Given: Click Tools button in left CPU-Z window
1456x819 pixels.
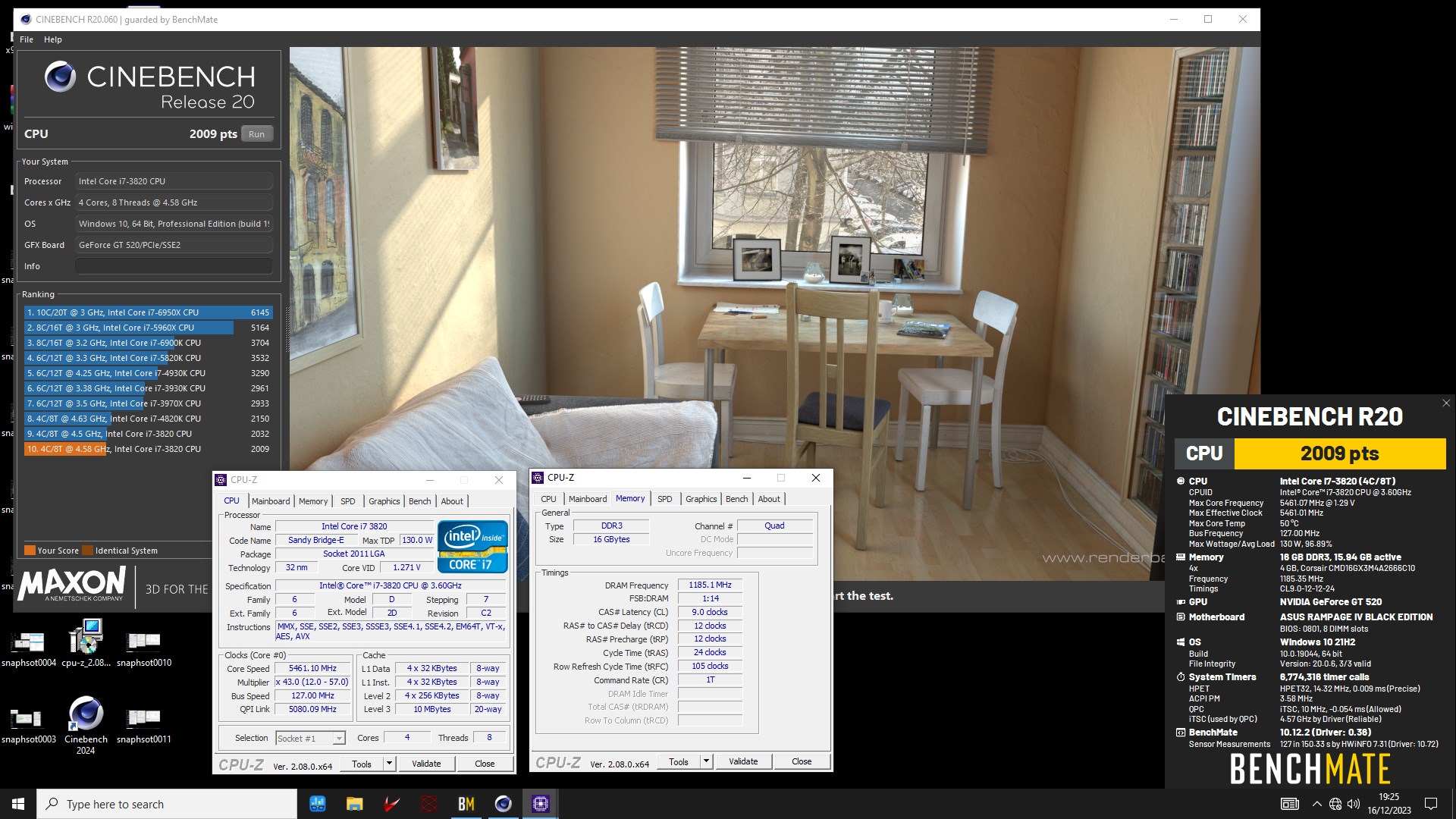Looking at the screenshot, I should (x=362, y=764).
